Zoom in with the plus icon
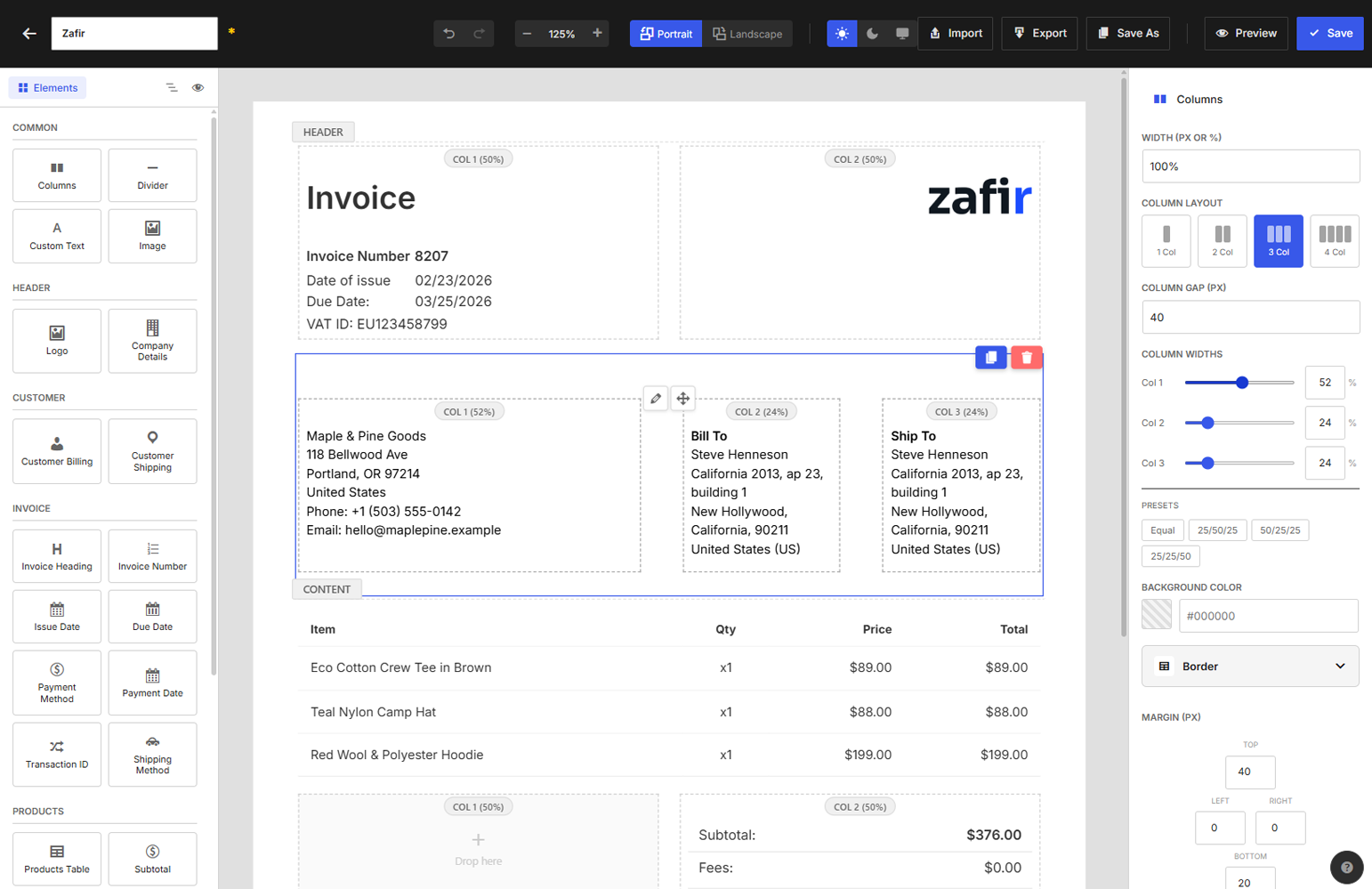 pos(597,34)
